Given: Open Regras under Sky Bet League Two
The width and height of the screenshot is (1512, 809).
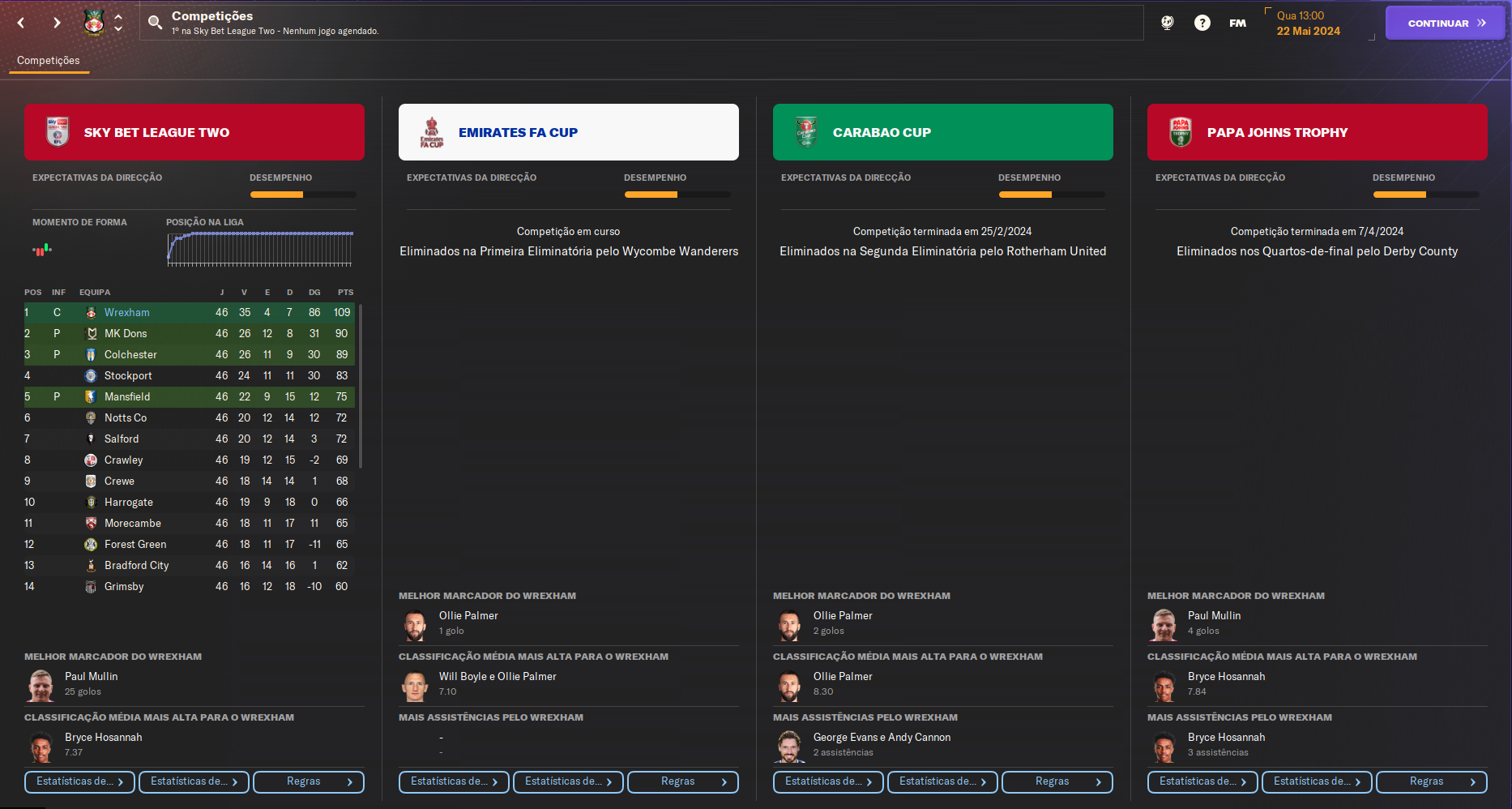Looking at the screenshot, I should [x=309, y=781].
